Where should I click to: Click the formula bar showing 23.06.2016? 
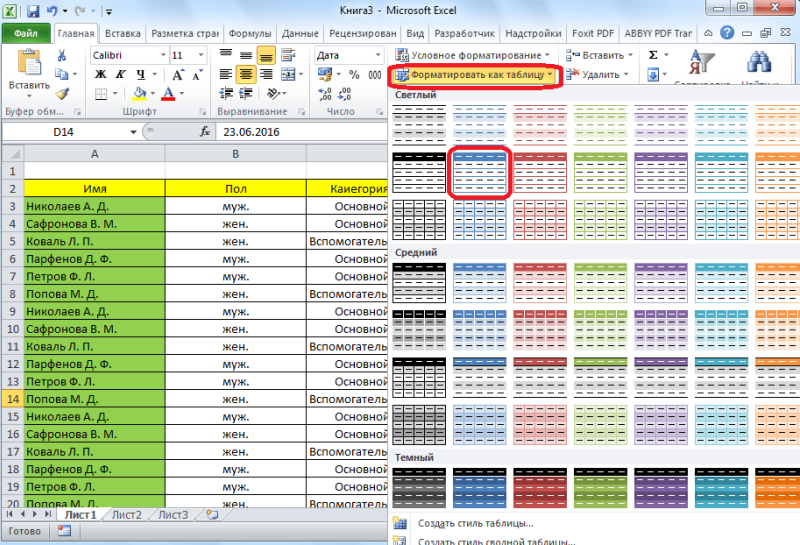click(x=304, y=132)
